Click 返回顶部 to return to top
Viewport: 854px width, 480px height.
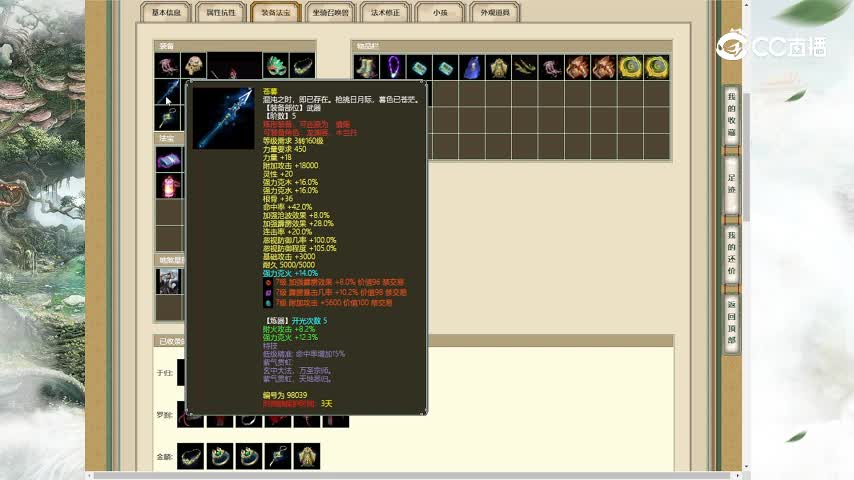point(731,322)
